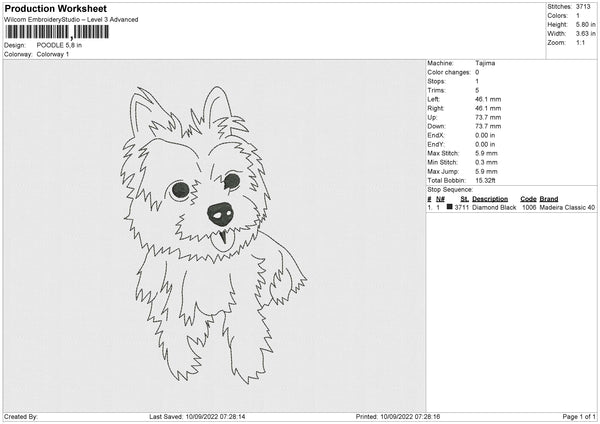
Task: Click the Height value 5.80 in
Action: pyautogui.click(x=585, y=24)
